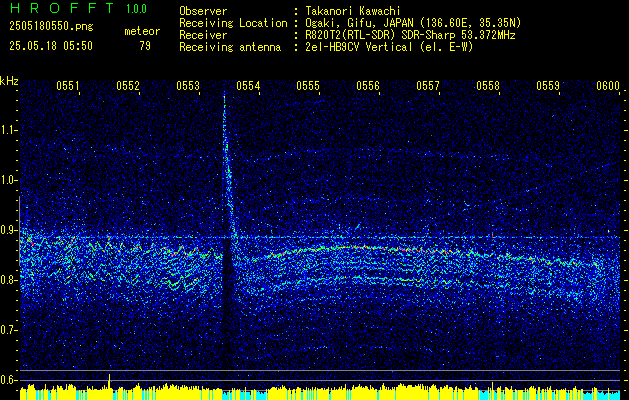Click the 1.0 kHz axis label

point(8,180)
